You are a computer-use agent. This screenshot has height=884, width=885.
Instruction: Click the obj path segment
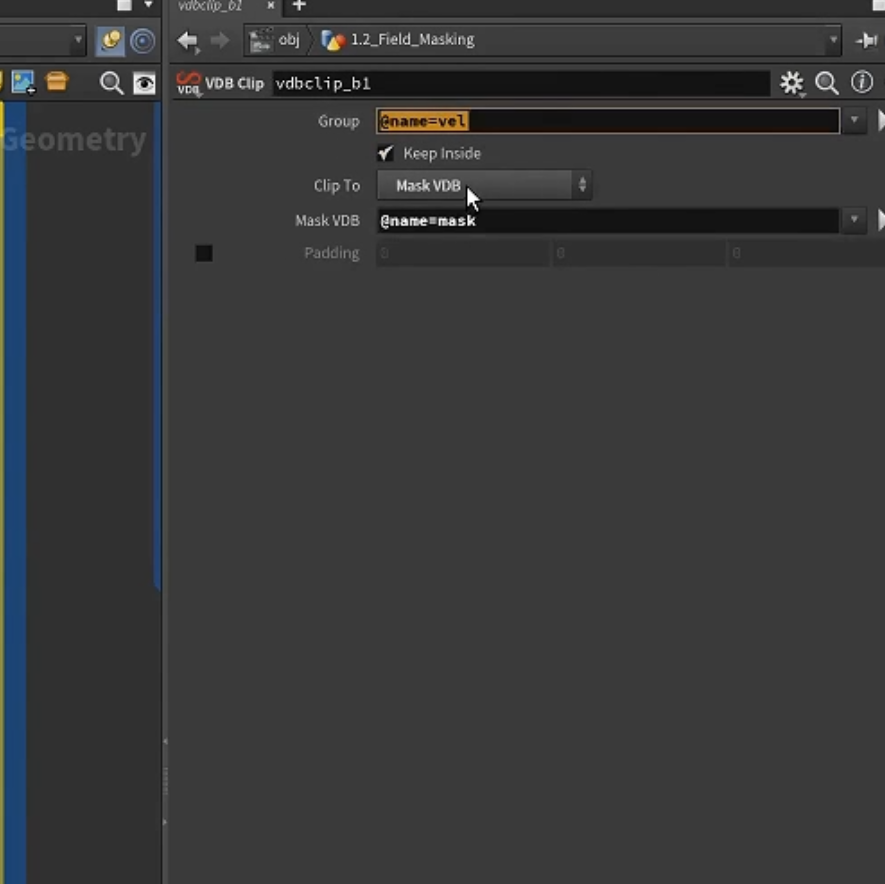point(275,40)
